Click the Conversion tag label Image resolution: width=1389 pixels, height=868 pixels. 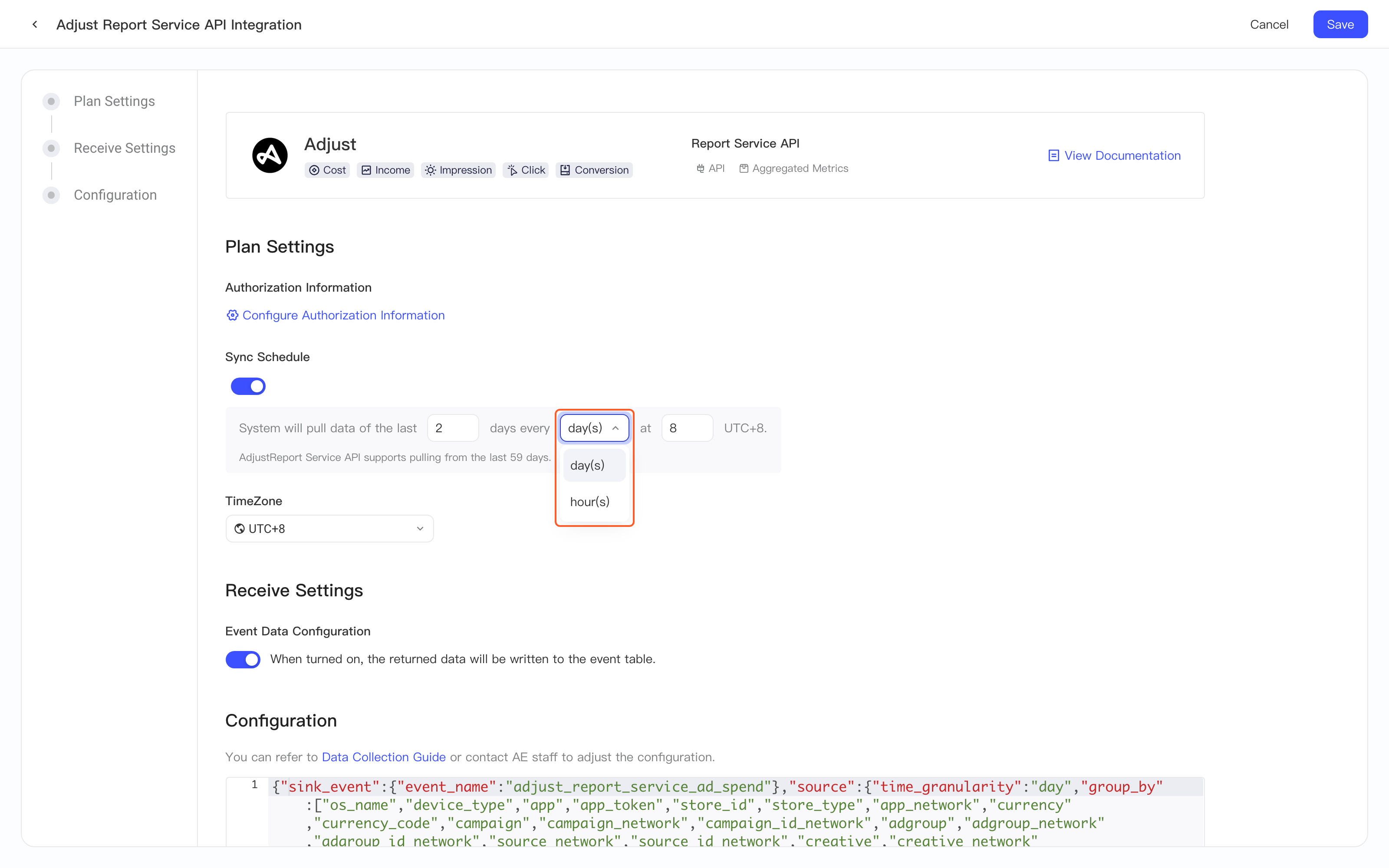(x=602, y=170)
